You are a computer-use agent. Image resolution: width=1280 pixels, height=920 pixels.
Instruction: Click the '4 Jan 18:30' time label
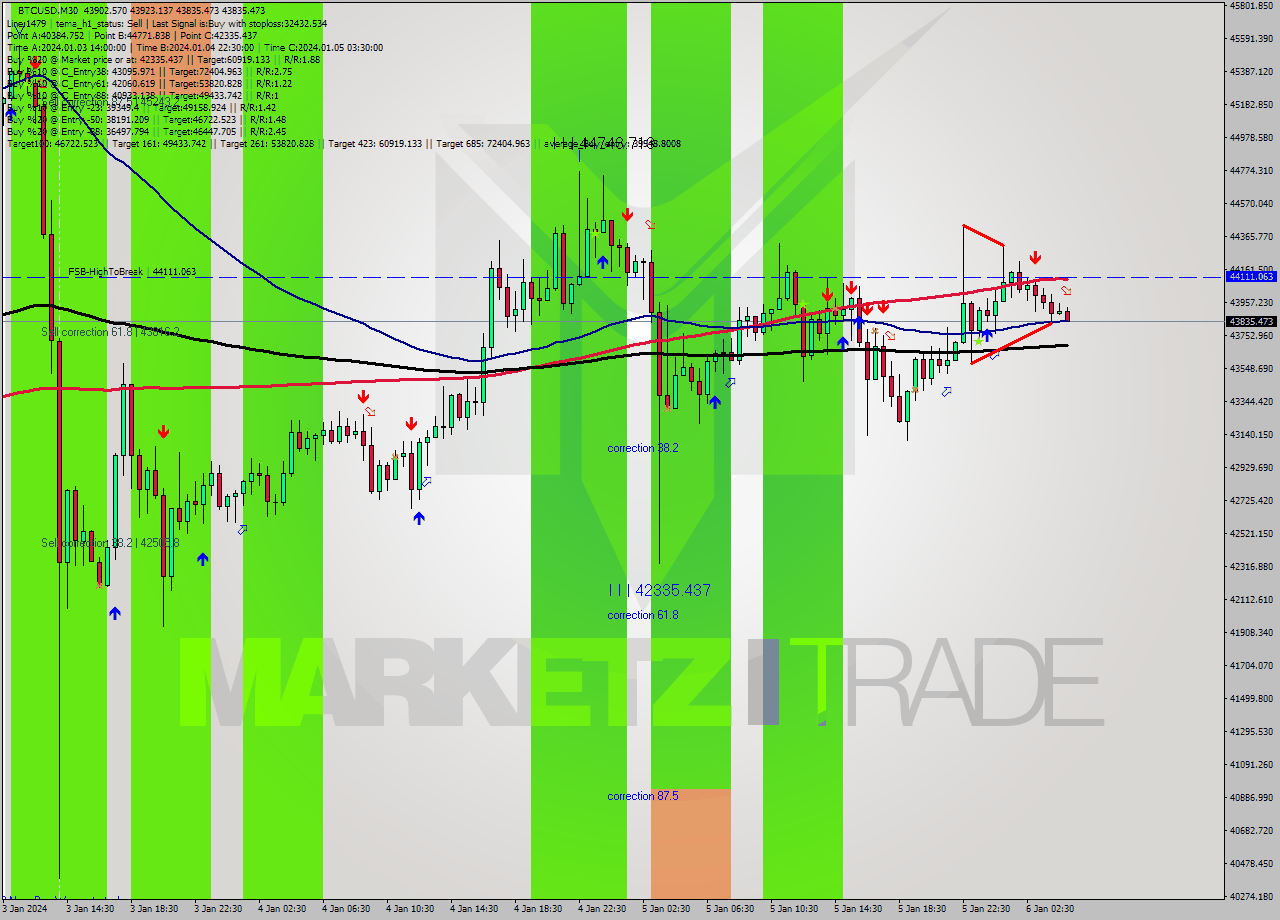click(x=538, y=909)
